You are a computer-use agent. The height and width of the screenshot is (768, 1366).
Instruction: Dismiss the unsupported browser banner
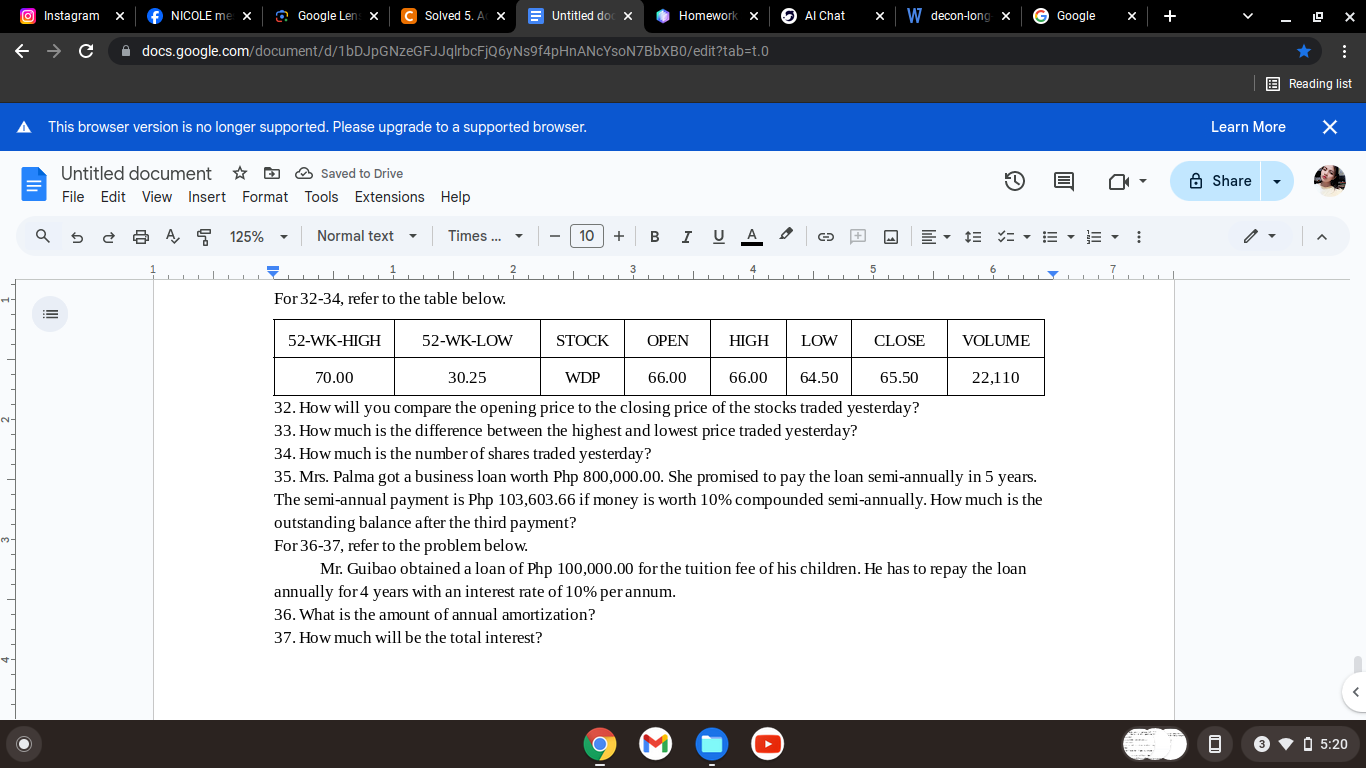click(x=1329, y=127)
